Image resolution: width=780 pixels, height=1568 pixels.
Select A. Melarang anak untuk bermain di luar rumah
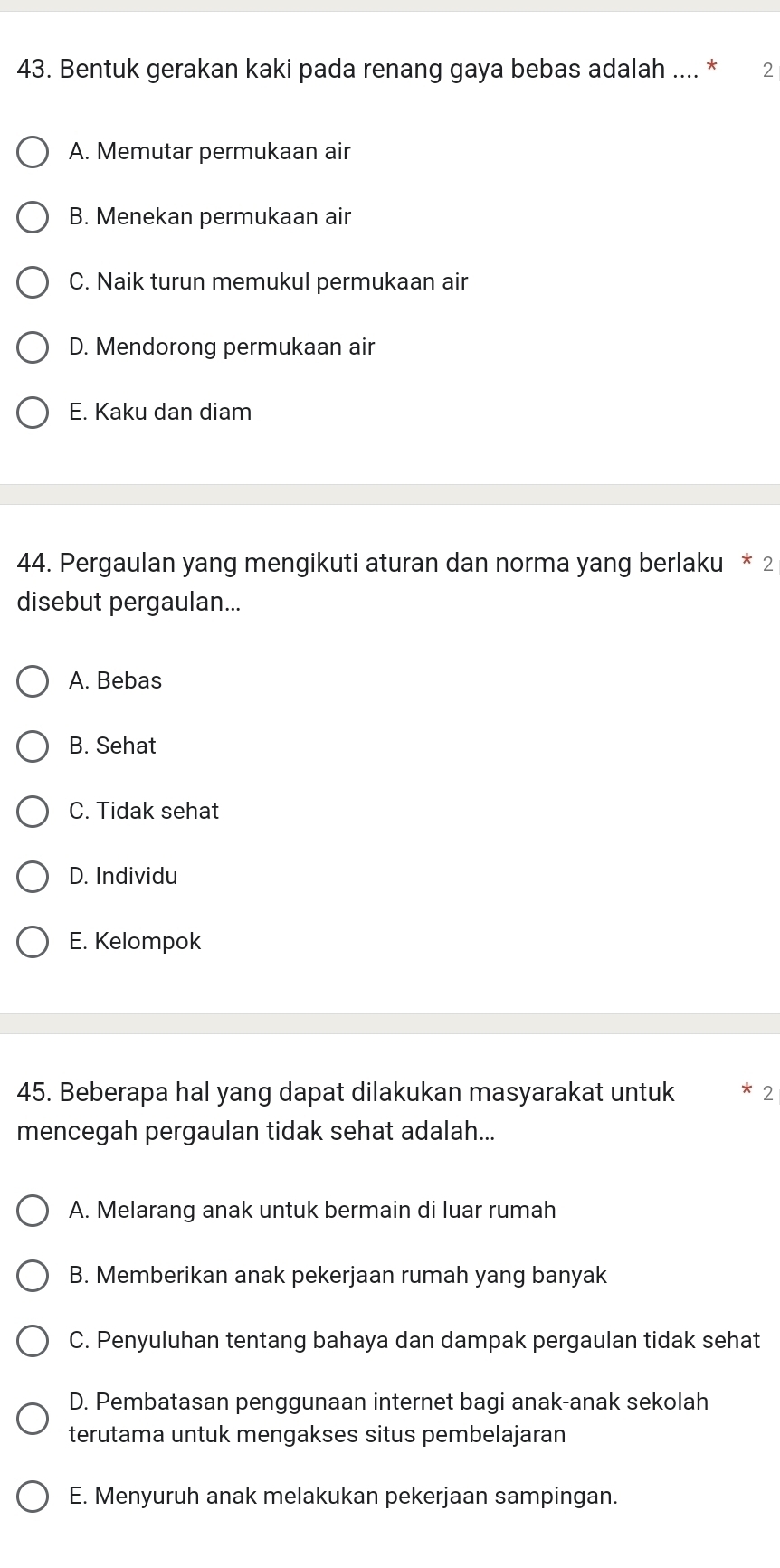tap(33, 1211)
